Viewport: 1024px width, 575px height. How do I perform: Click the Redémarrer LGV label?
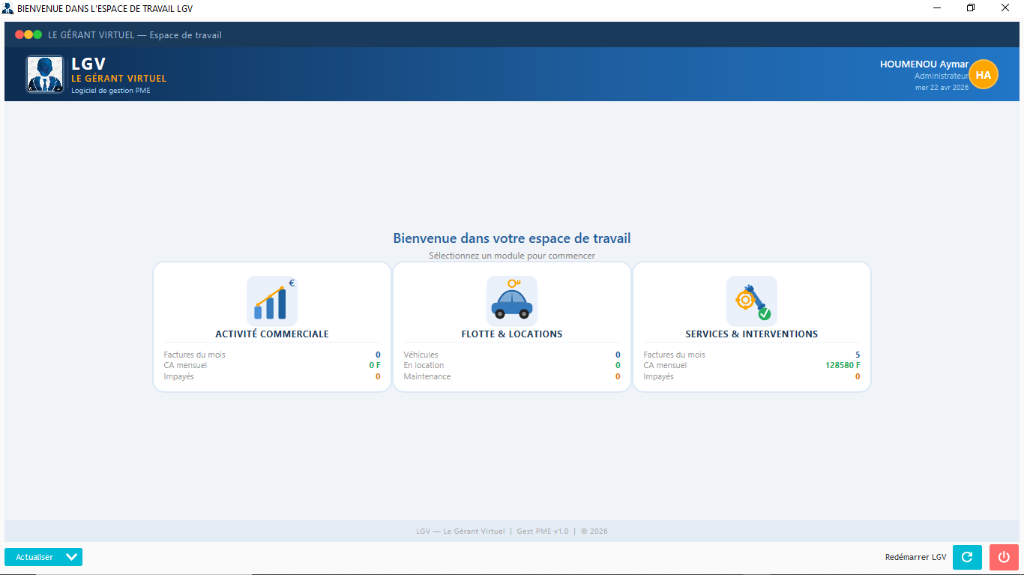pyautogui.click(x=915, y=557)
